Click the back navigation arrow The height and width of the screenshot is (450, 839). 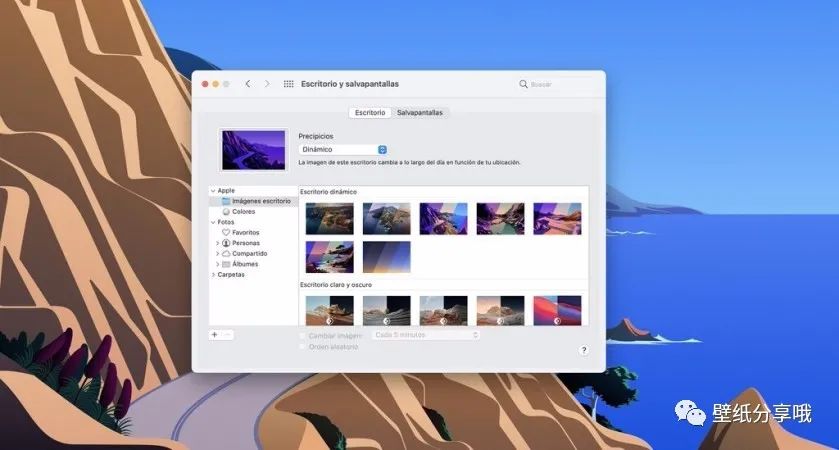(x=248, y=84)
